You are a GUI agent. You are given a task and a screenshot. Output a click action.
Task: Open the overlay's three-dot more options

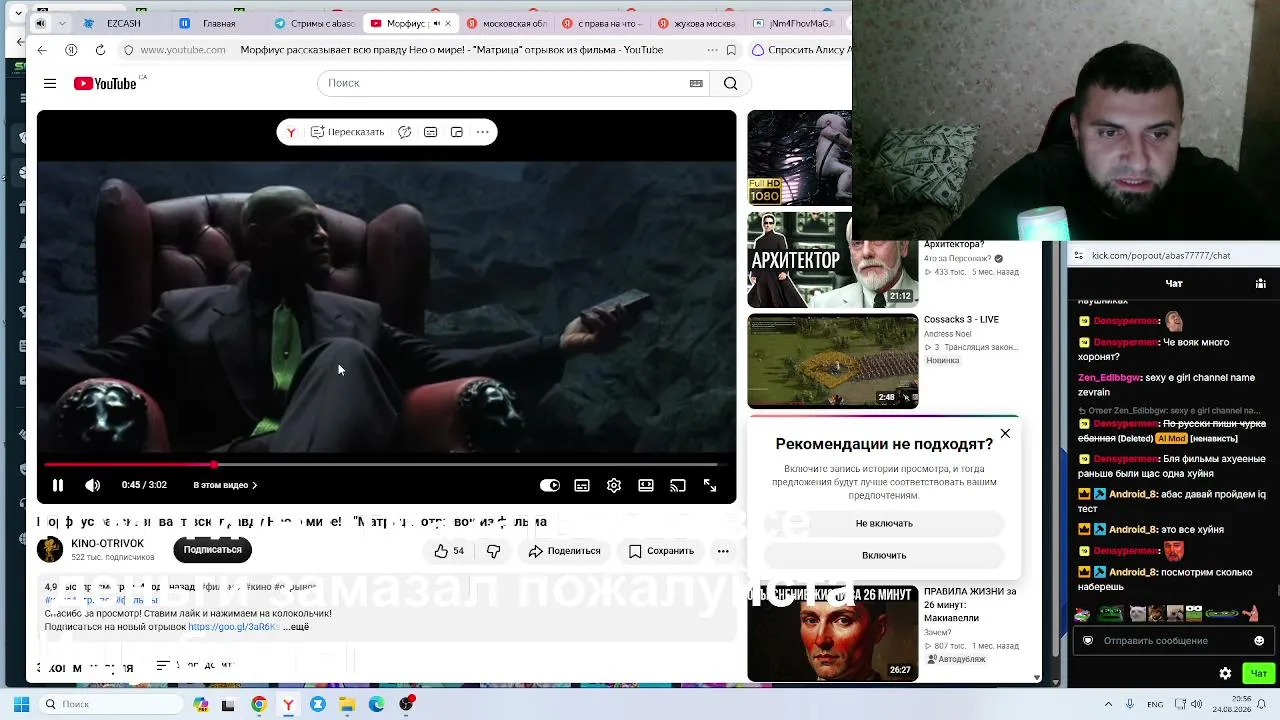pyautogui.click(x=482, y=132)
